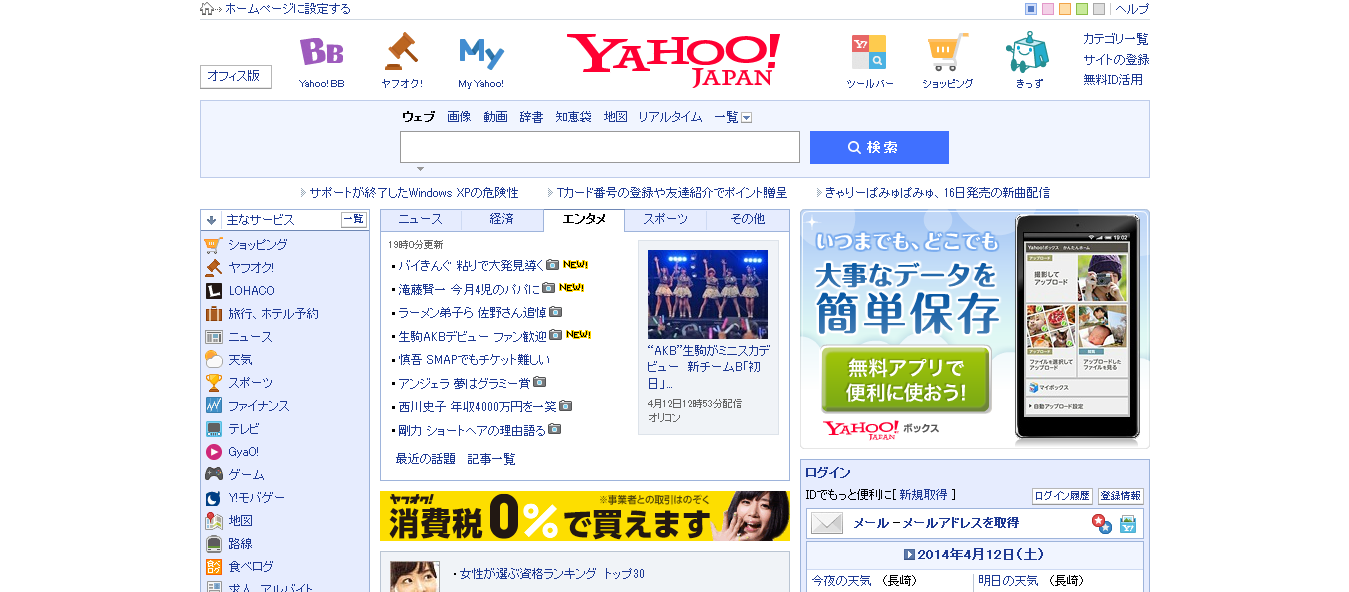Click the オフィス版 button
This screenshot has width=1349, height=592.
(236, 77)
